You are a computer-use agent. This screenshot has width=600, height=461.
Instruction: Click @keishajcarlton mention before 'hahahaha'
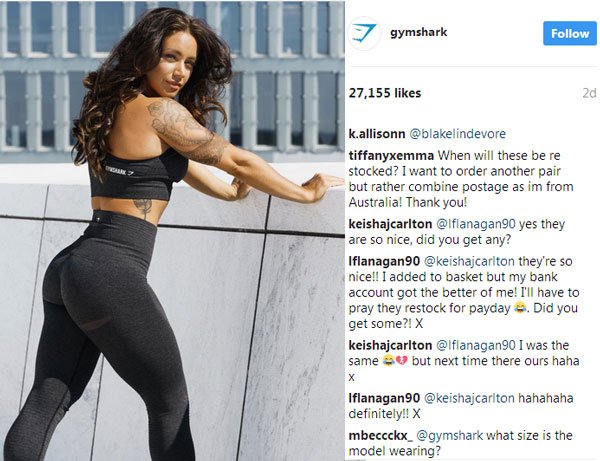(x=470, y=398)
